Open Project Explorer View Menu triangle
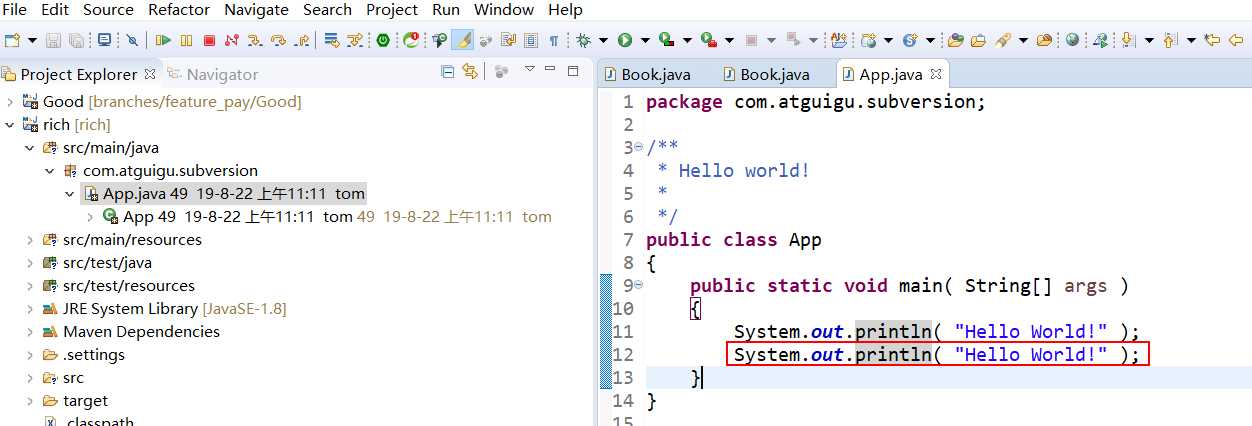This screenshot has height=426, width=1252. point(529,70)
